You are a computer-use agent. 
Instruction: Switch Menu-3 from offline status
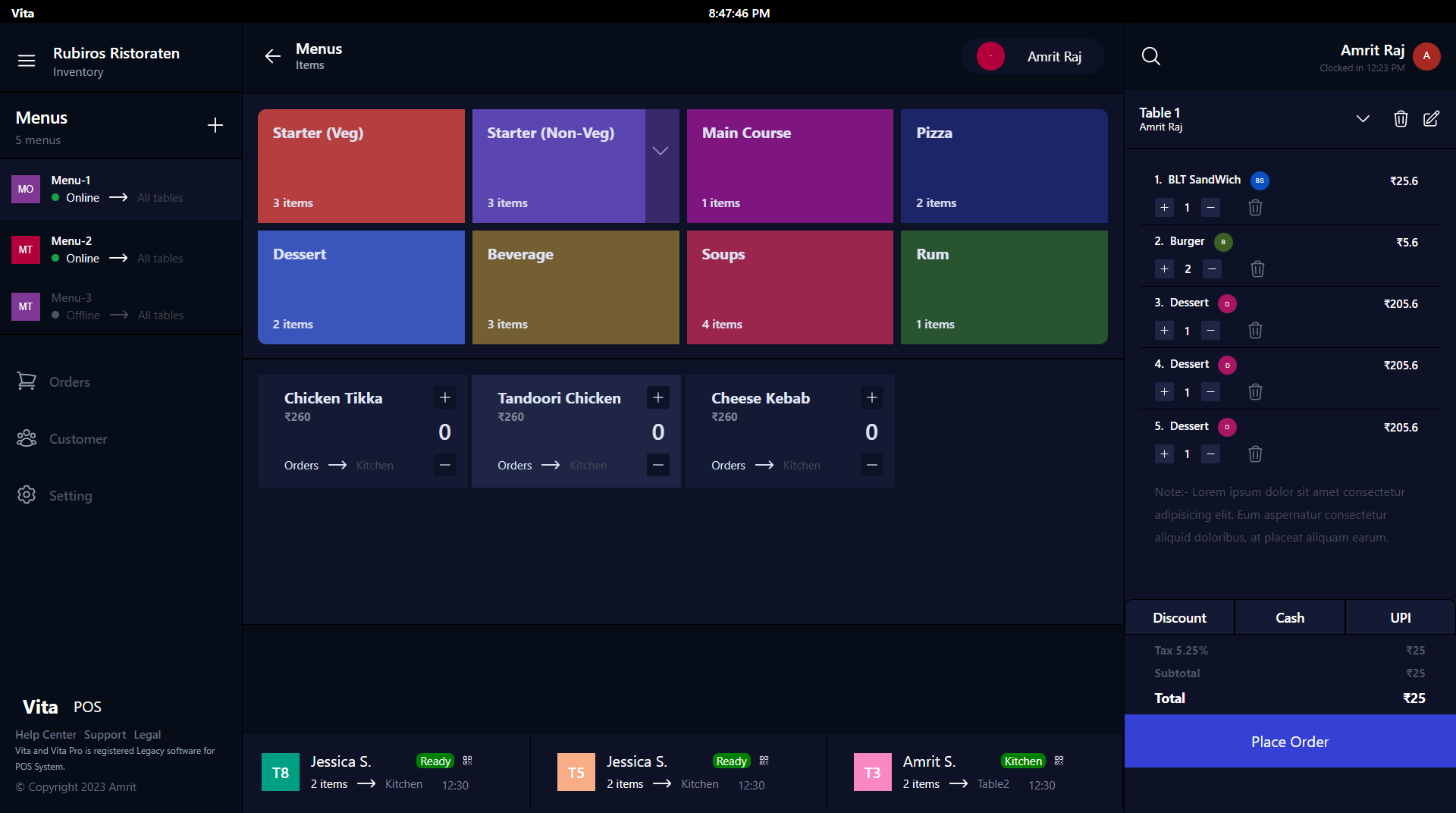tap(55, 315)
